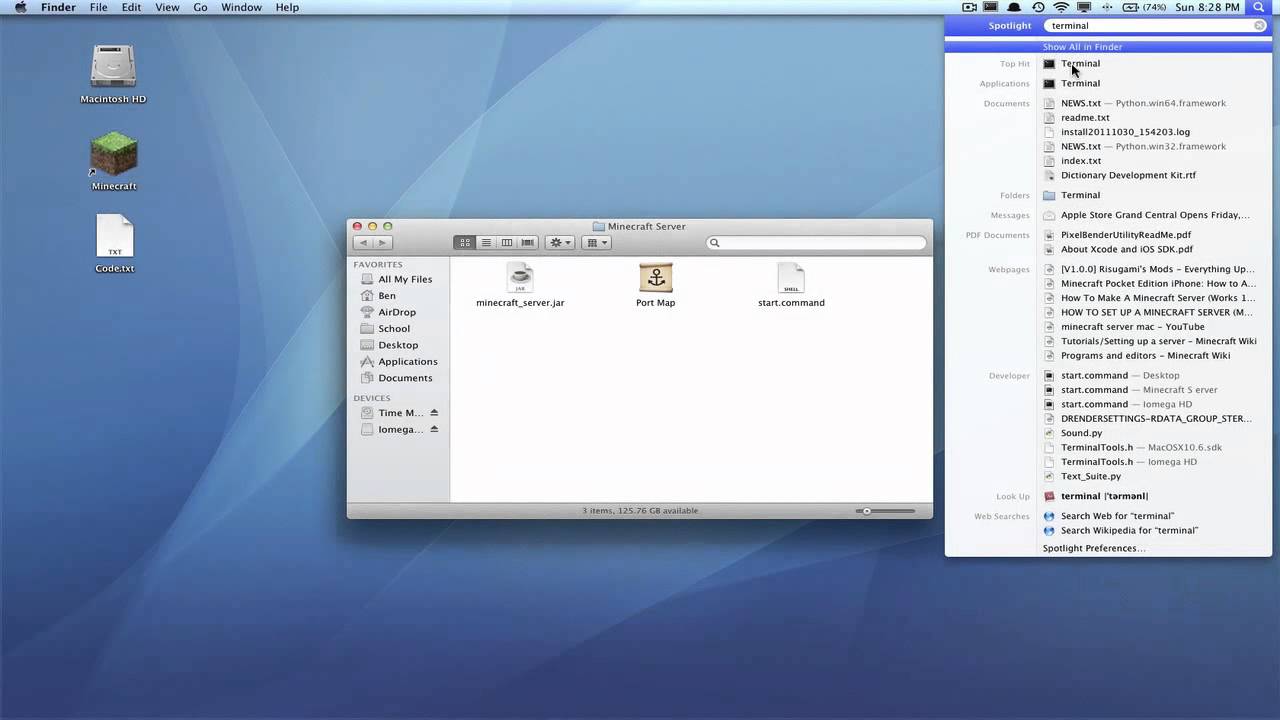Open the item arrangement dropdown
This screenshot has height=720, width=1280.
point(596,243)
